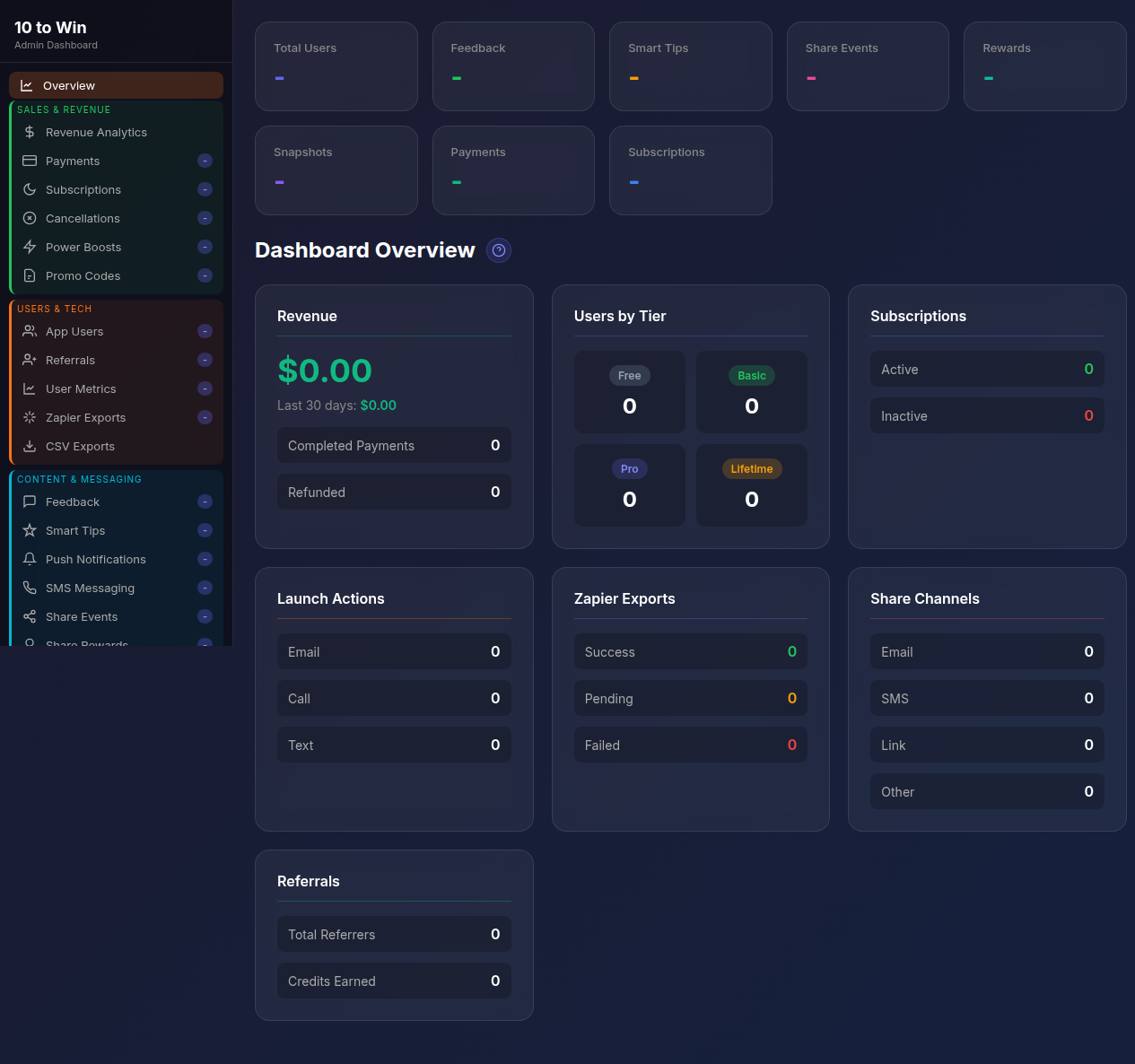Click the SMS Messaging phone icon
The height and width of the screenshot is (1064, 1135).
29,588
